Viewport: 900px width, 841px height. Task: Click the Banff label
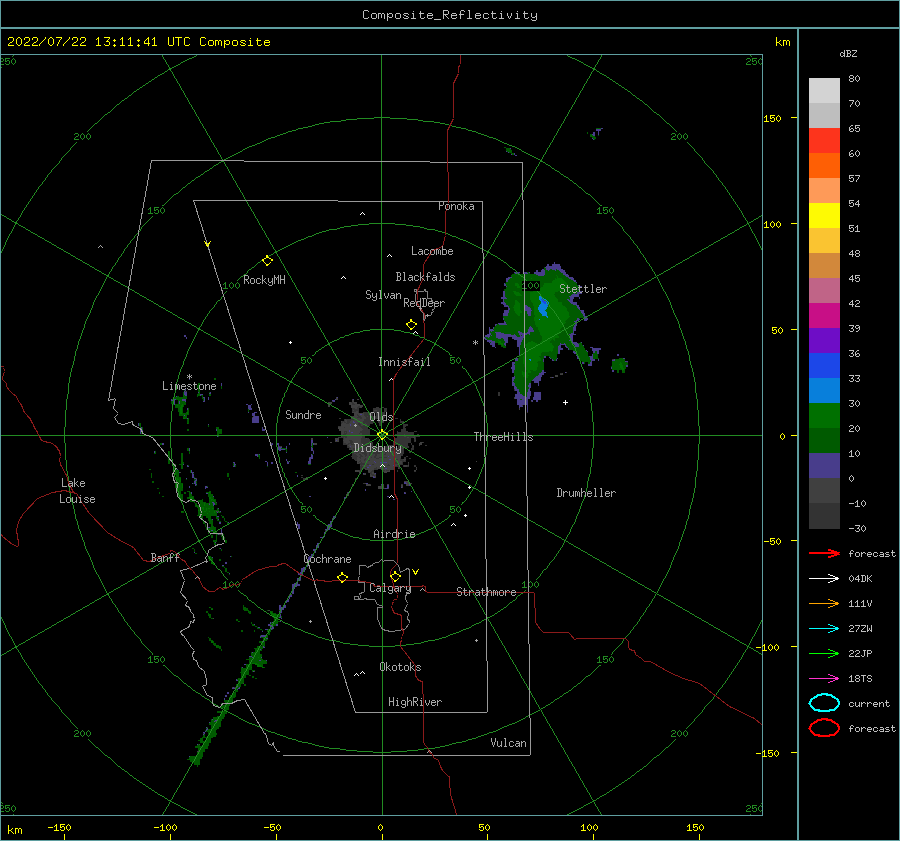coord(165,557)
